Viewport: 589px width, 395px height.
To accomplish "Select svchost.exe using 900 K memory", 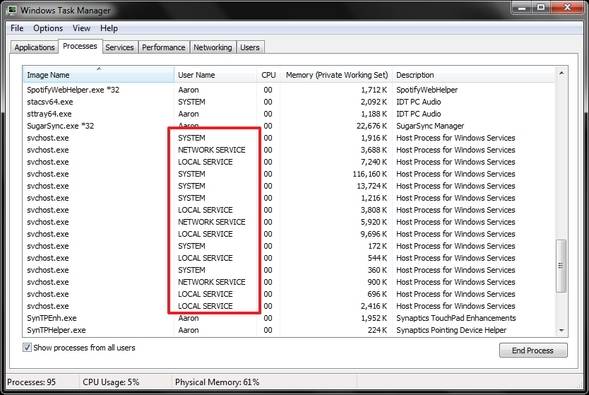I will (288, 282).
